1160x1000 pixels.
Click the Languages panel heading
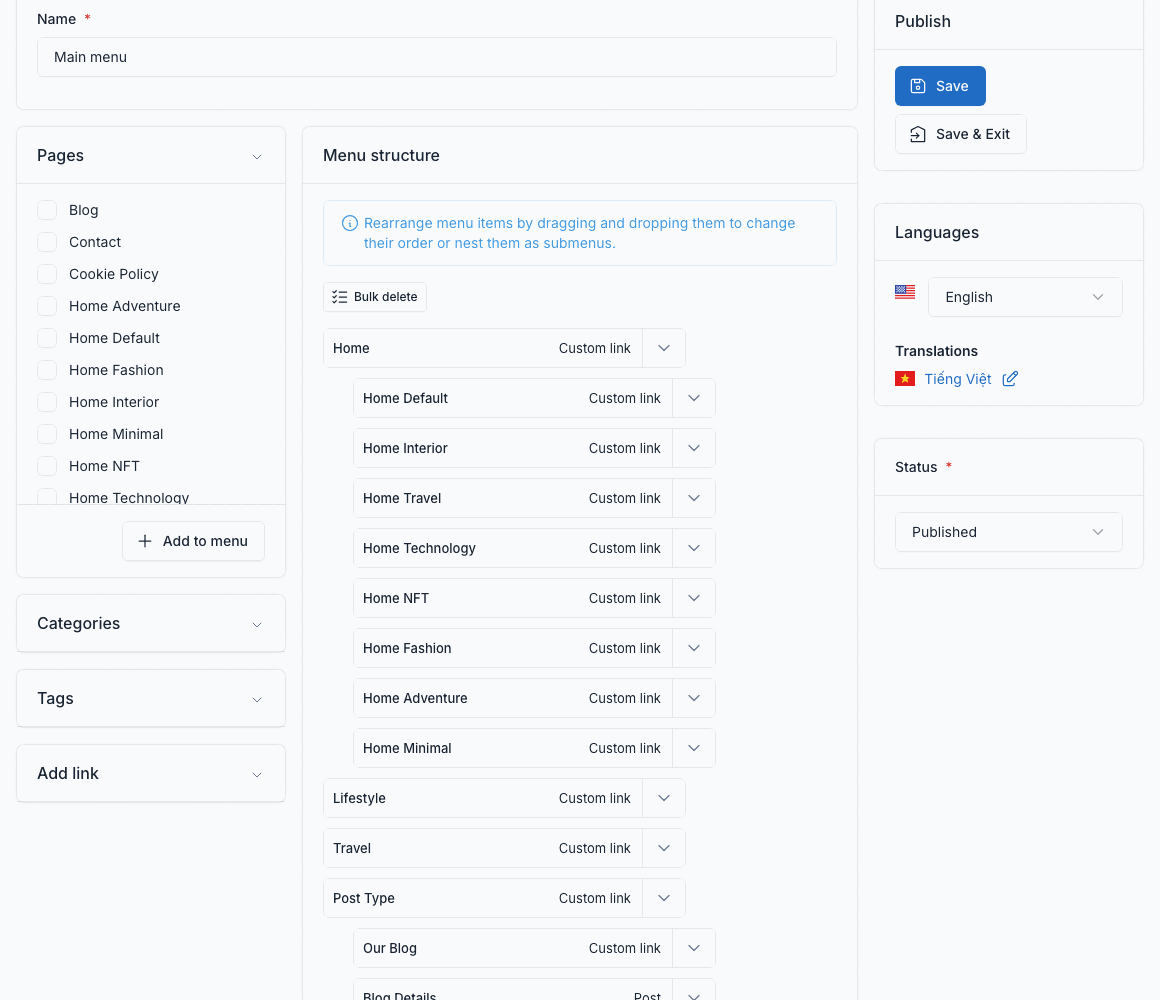pos(937,232)
